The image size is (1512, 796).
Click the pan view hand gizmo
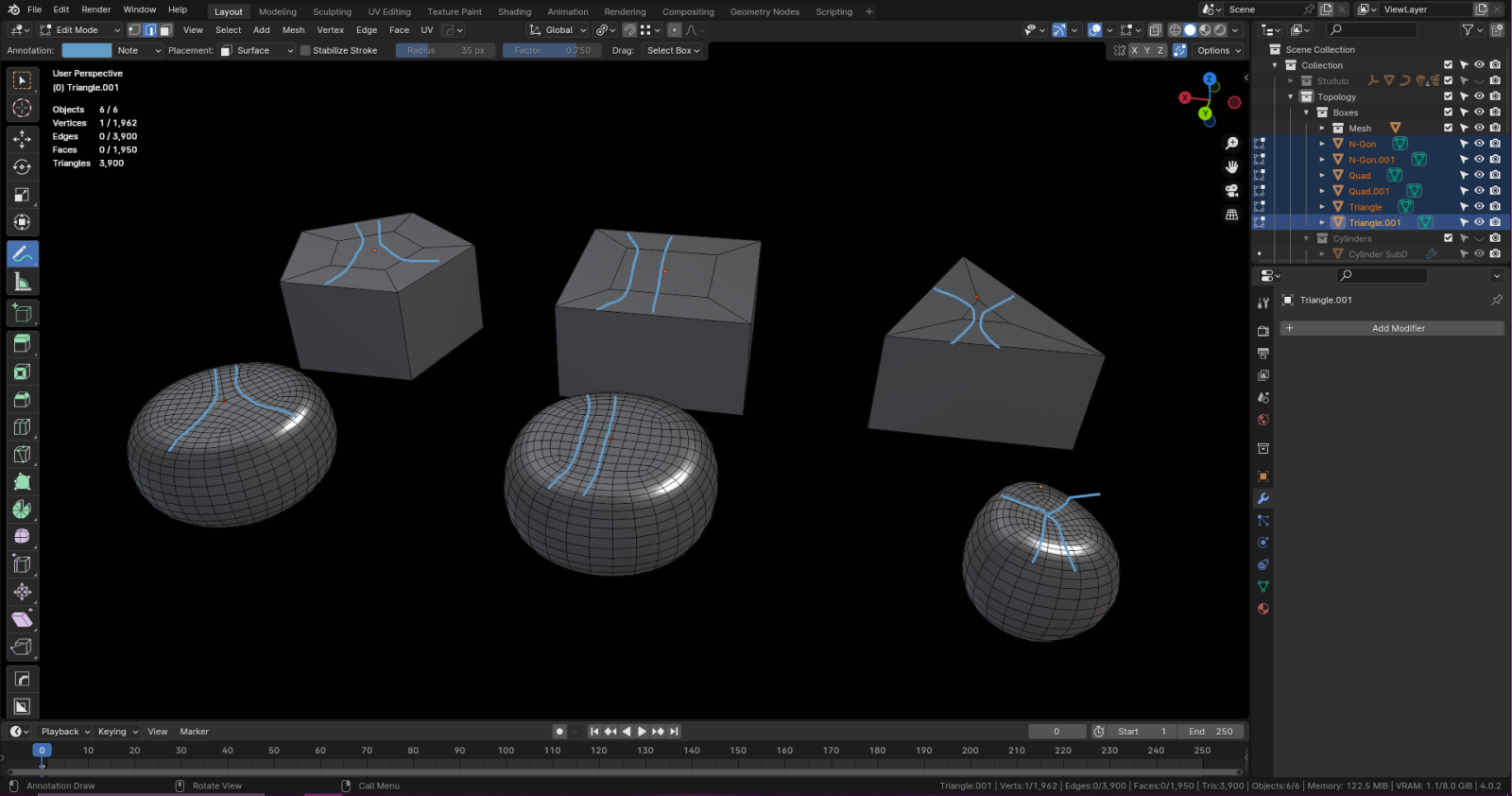pyautogui.click(x=1231, y=167)
